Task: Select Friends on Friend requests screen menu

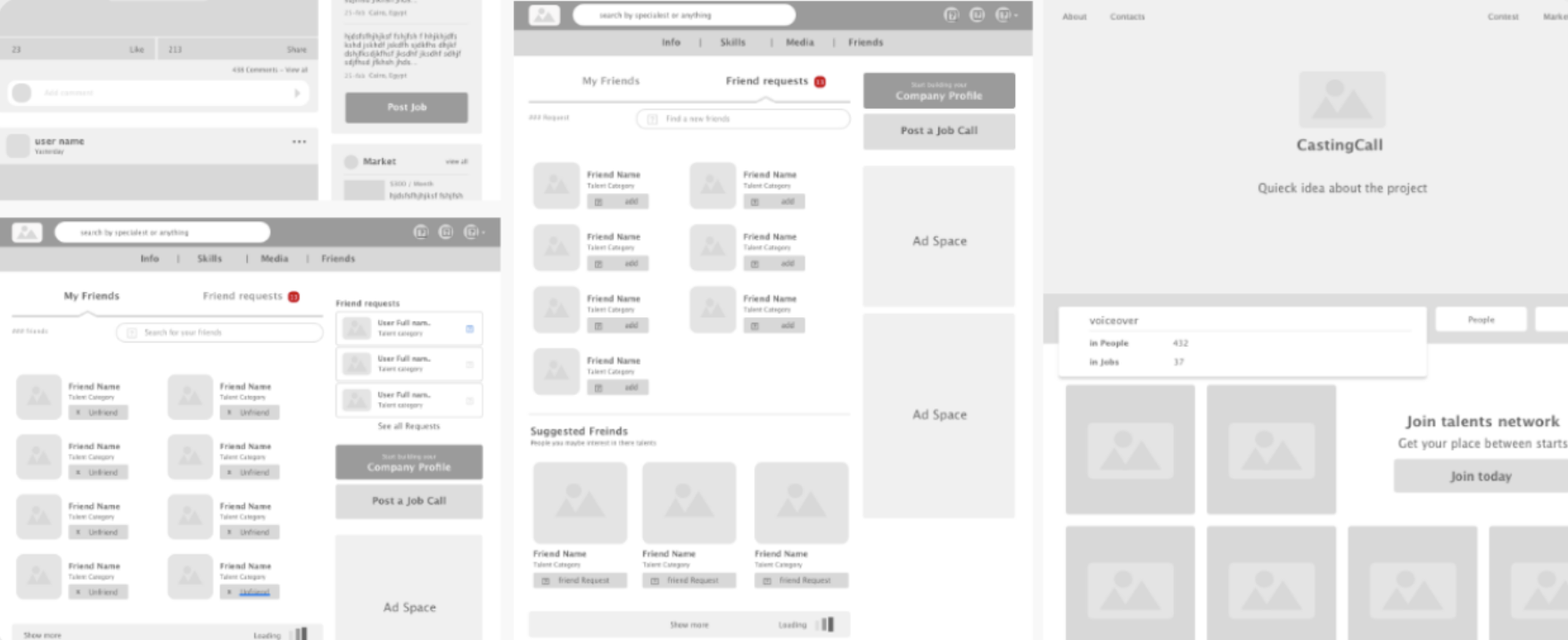Action: coord(865,42)
